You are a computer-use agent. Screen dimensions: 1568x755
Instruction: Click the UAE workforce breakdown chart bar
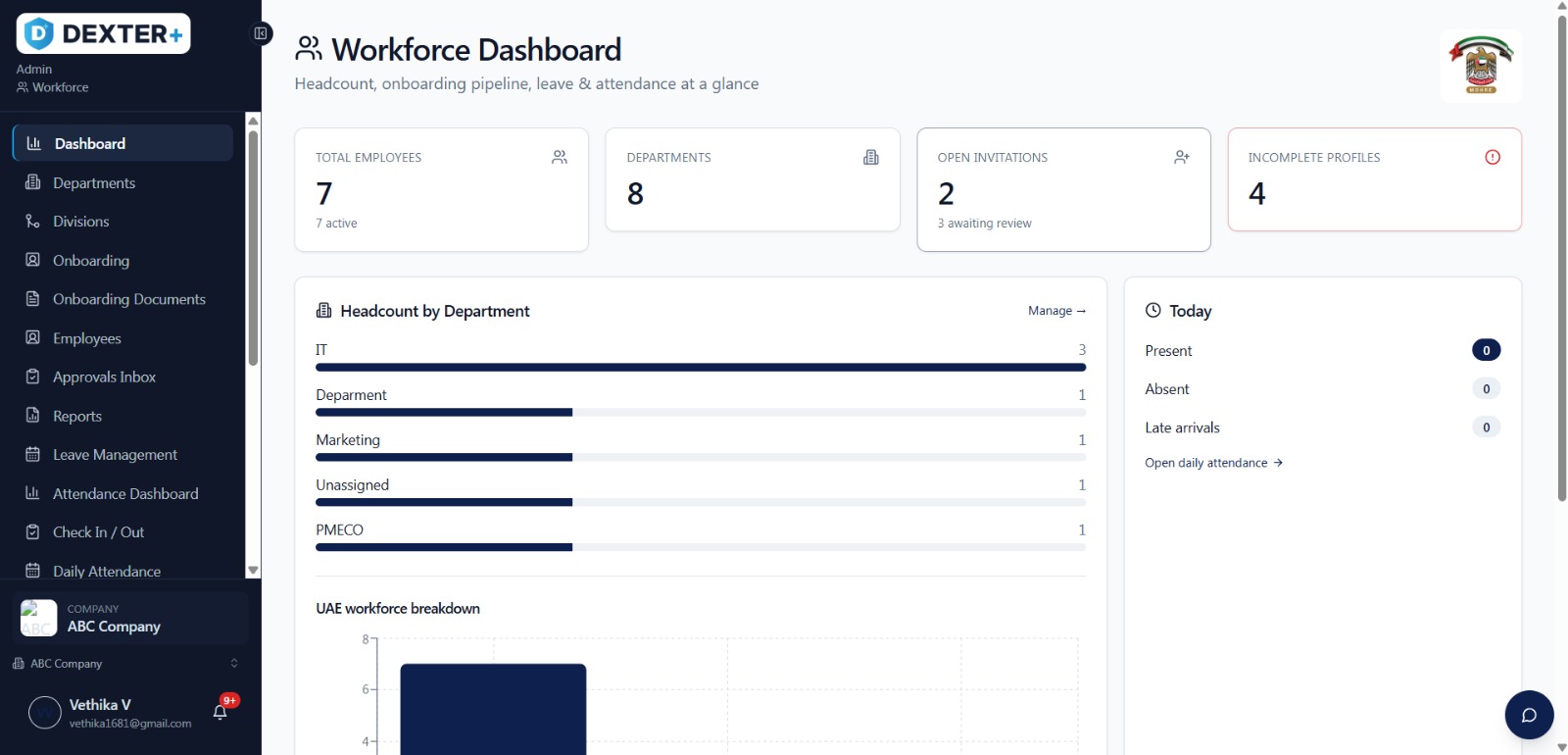[x=493, y=709]
